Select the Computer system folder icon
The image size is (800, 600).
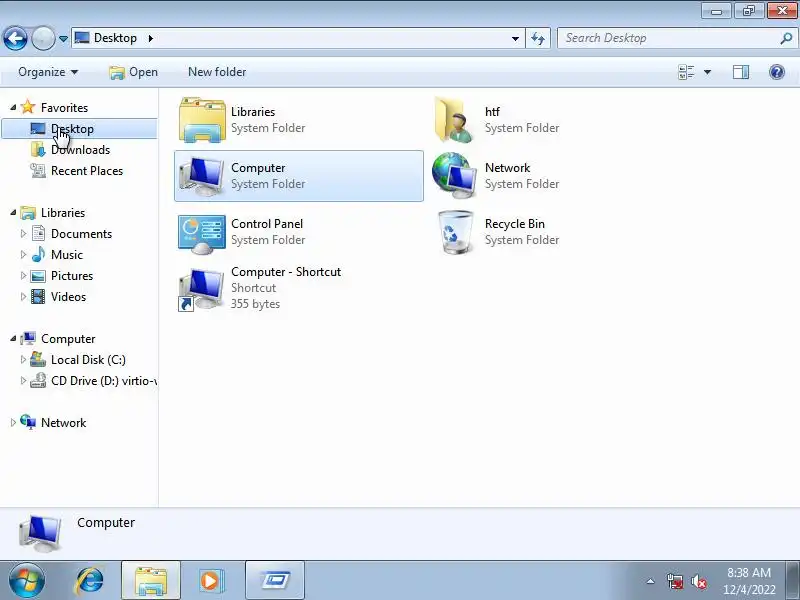tap(201, 176)
